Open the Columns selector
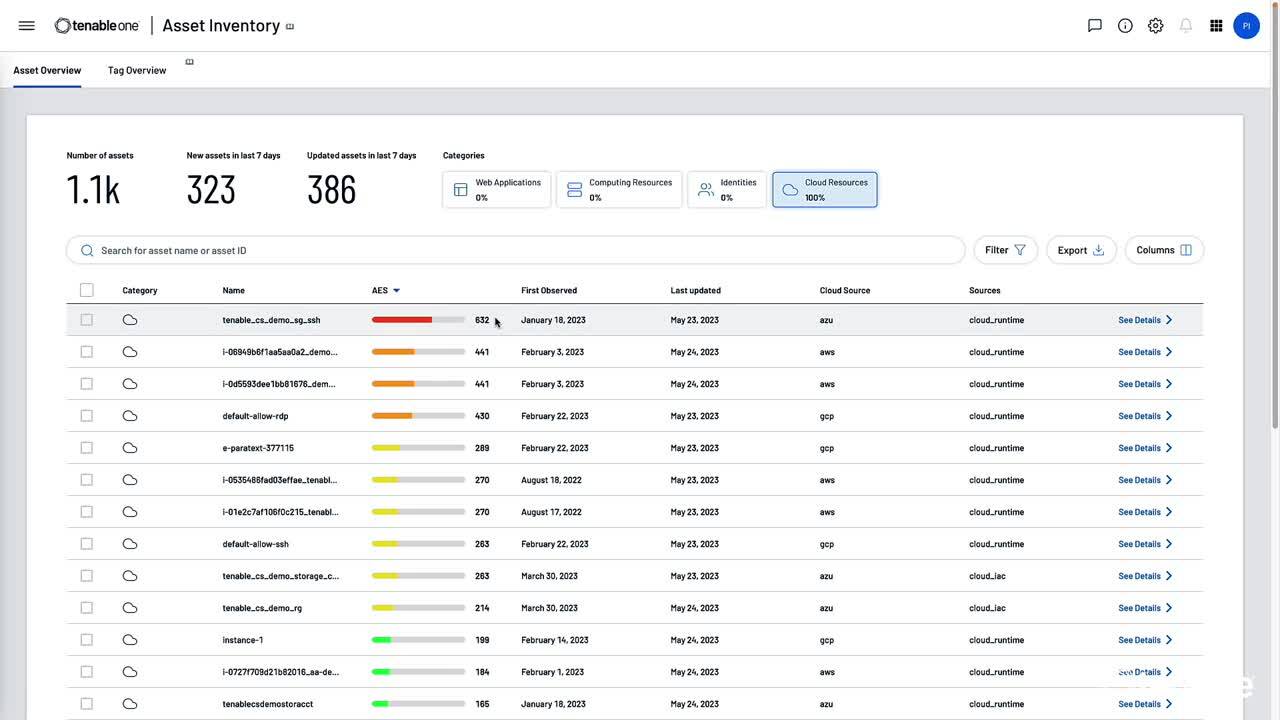The image size is (1280, 720). point(1164,250)
